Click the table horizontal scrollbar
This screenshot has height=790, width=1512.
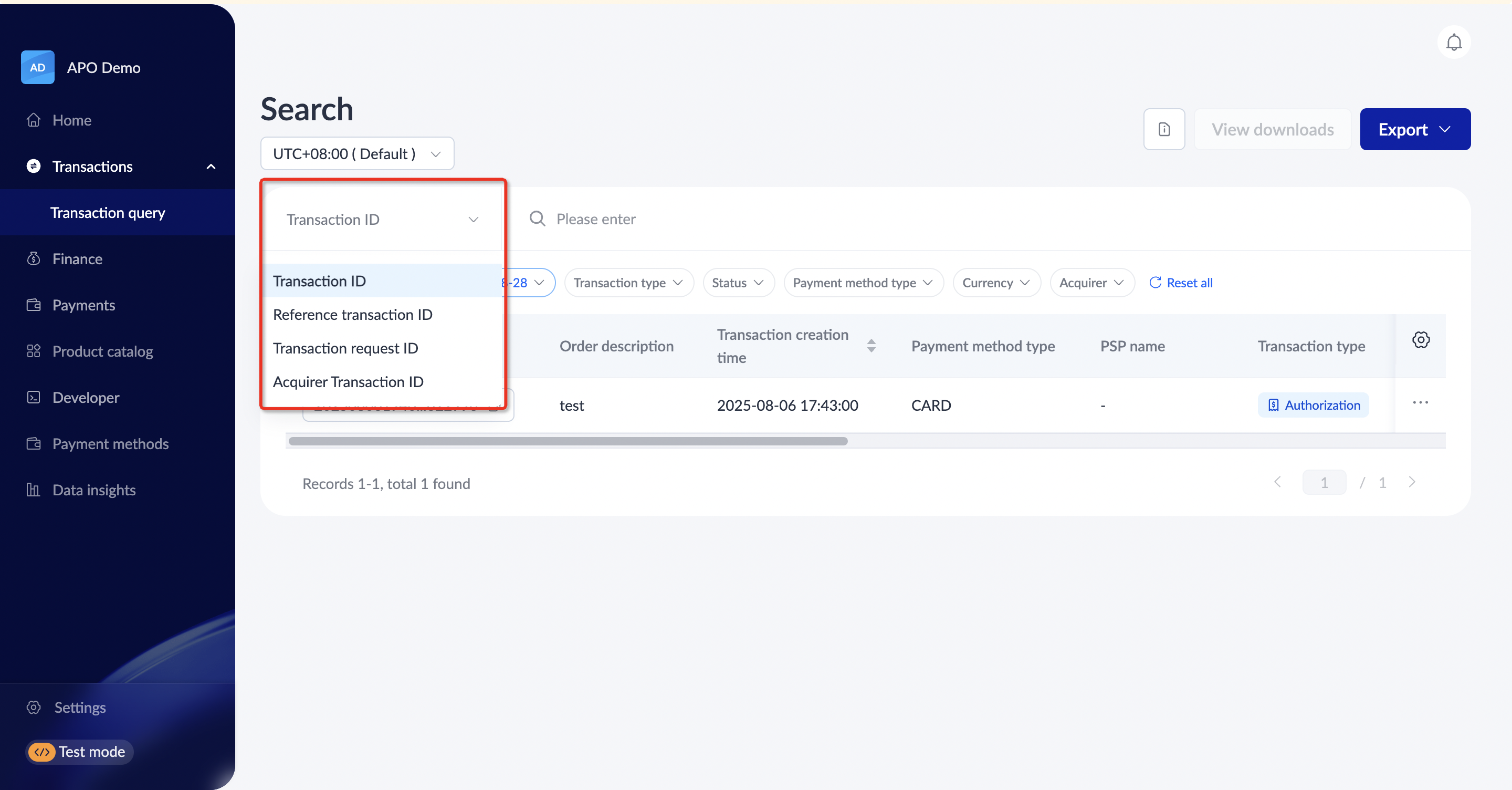click(568, 441)
